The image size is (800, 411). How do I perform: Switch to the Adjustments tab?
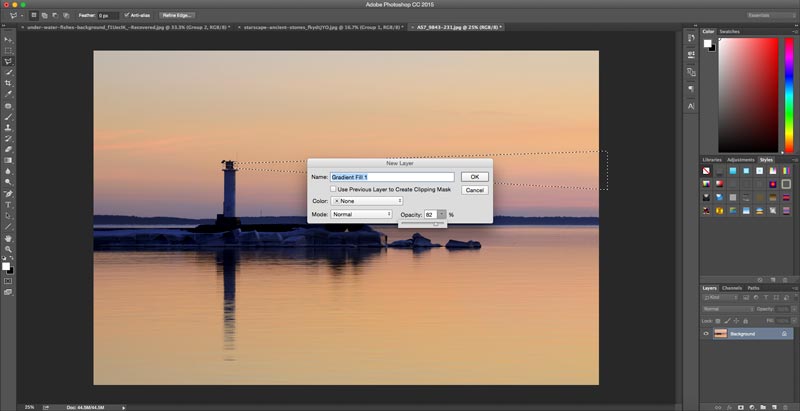(740, 160)
